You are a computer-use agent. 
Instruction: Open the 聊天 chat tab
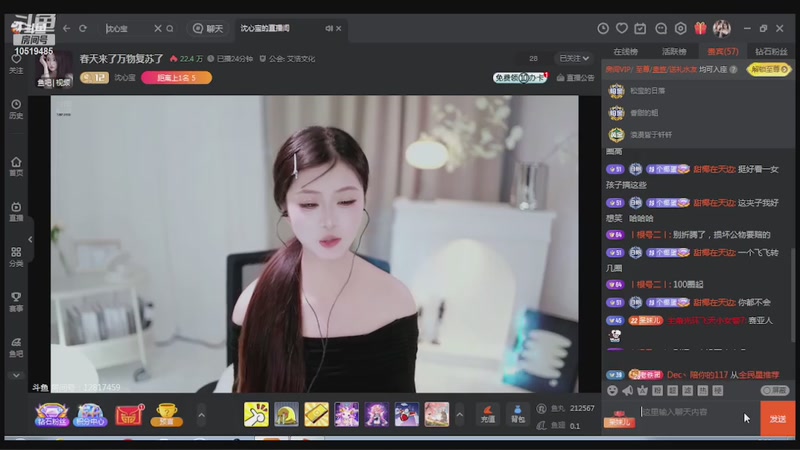pos(207,29)
